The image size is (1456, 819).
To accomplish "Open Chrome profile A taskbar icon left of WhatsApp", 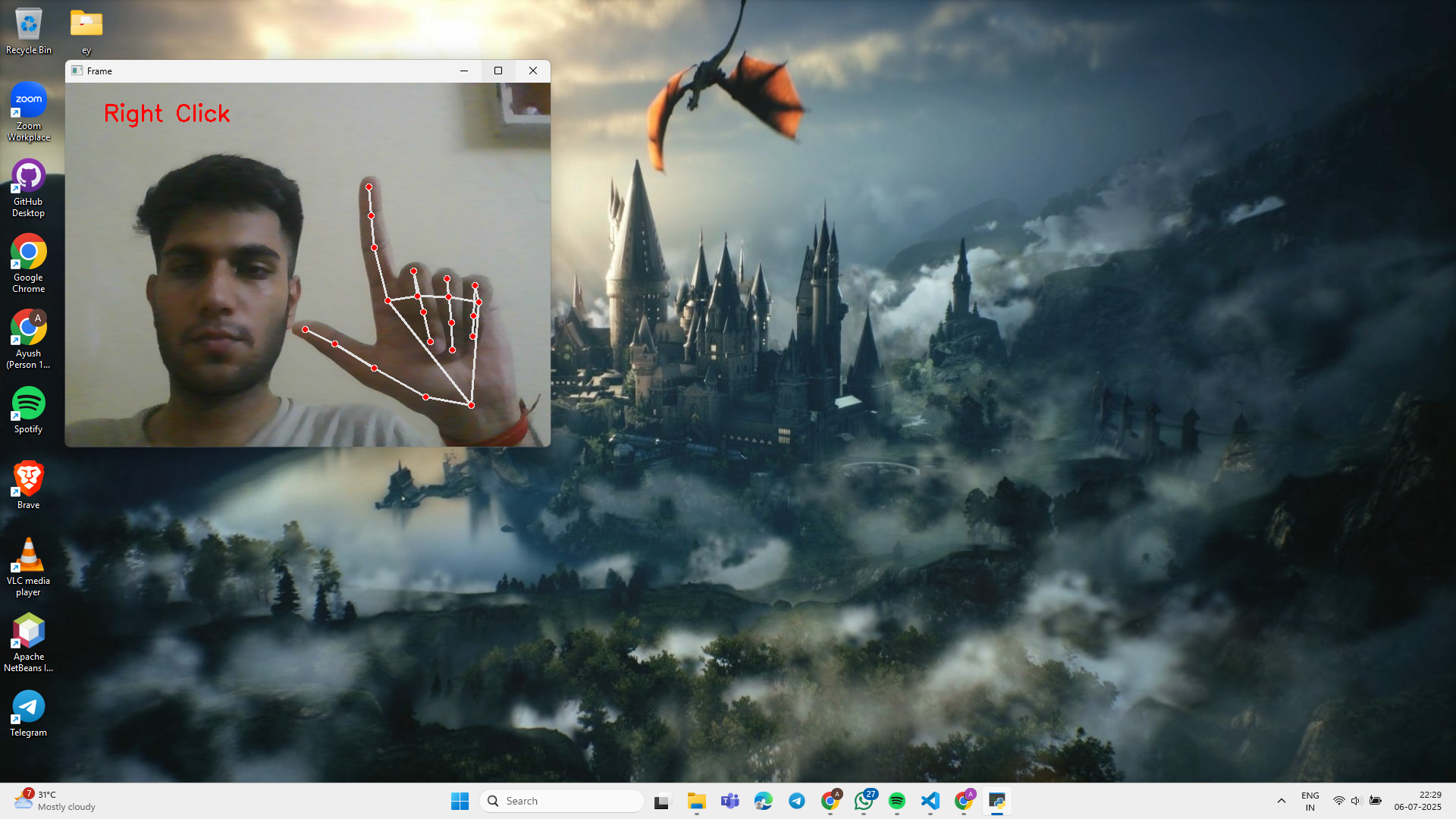I will point(830,801).
